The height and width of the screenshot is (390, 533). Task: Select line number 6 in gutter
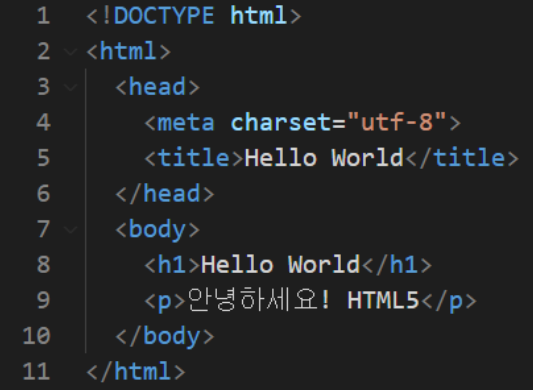pos(44,194)
